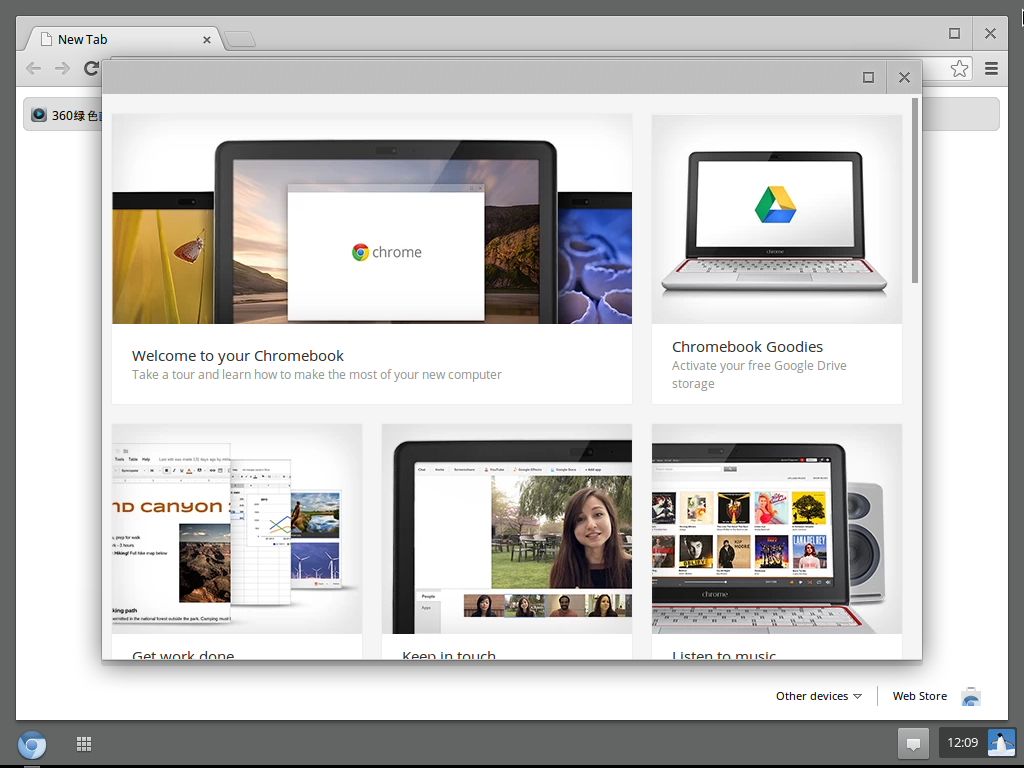The width and height of the screenshot is (1024, 768).
Task: Click the penguin user avatar
Action: [x=1001, y=743]
